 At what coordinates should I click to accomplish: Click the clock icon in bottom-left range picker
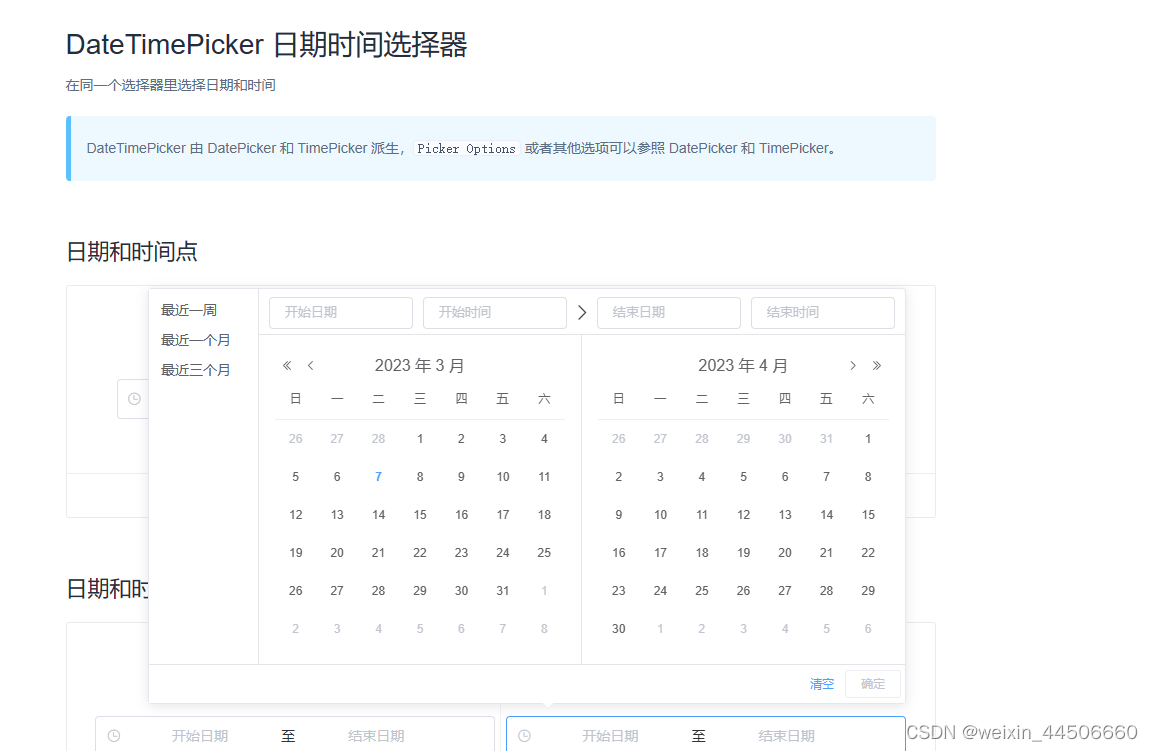point(113,735)
